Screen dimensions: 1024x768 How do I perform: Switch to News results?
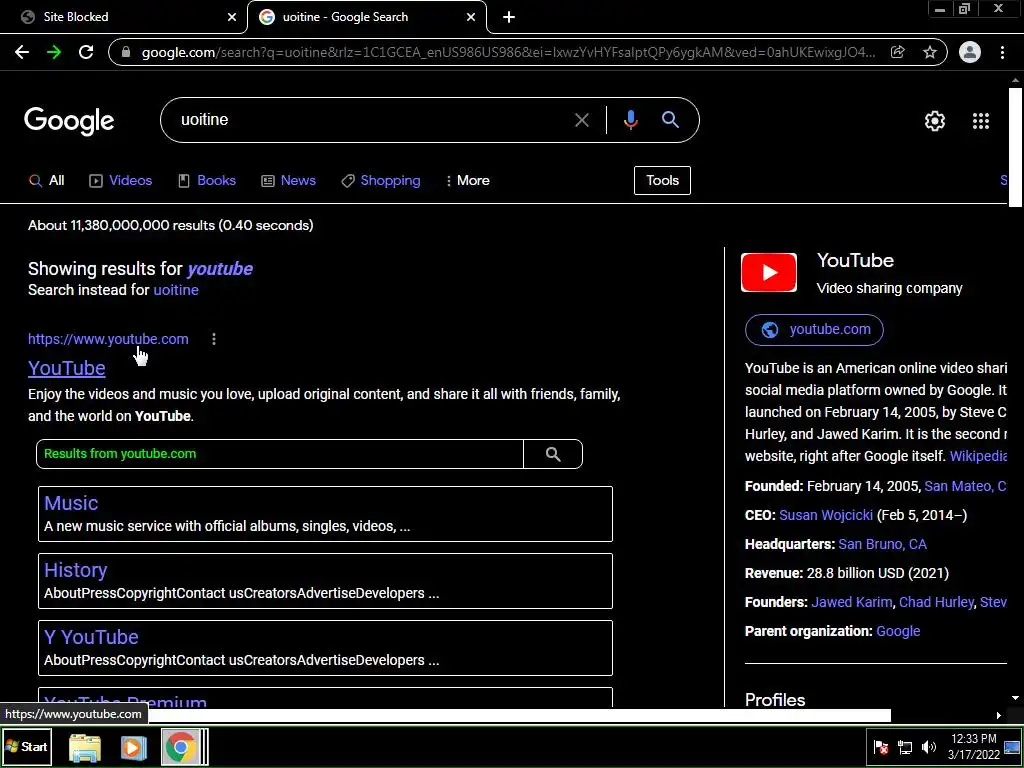(289, 181)
